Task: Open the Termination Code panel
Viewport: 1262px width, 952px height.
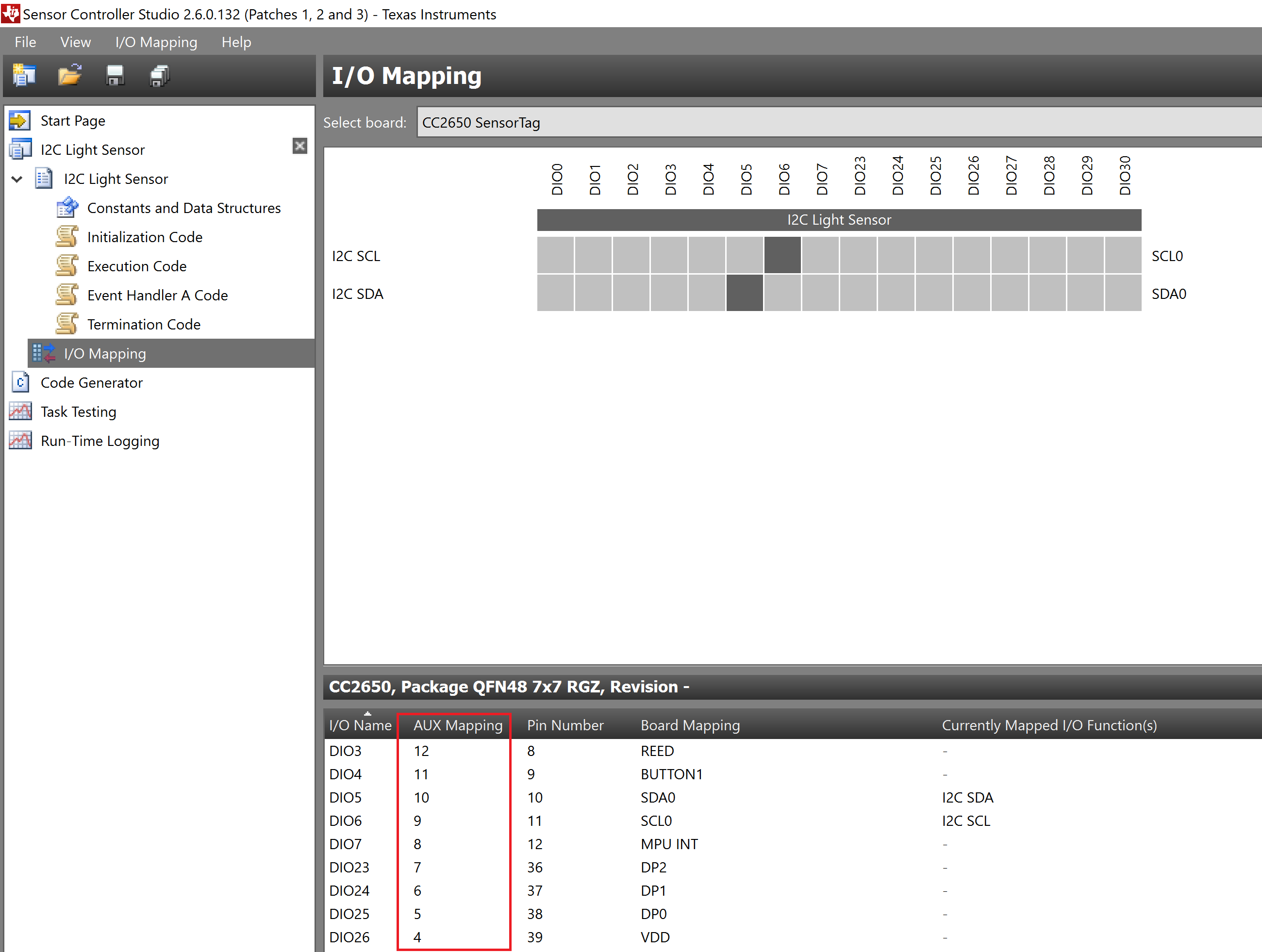Action: 144,325
